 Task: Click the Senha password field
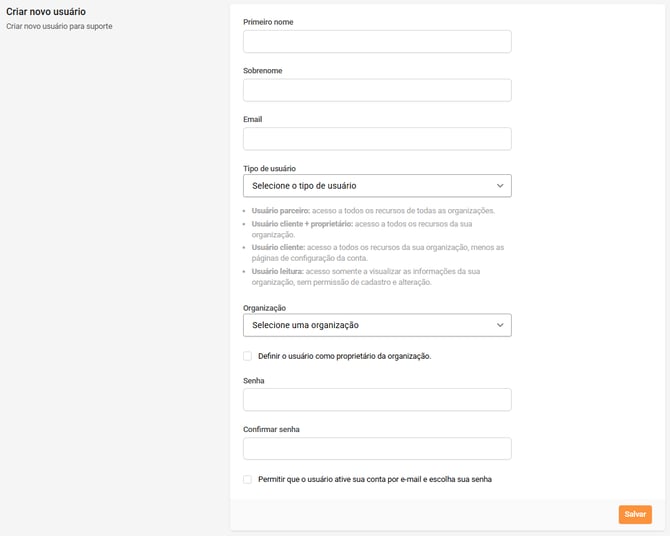[377, 400]
